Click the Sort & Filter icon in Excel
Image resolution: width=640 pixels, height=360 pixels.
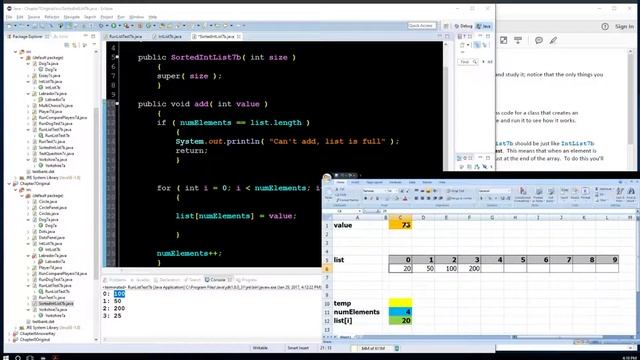[x=620, y=194]
